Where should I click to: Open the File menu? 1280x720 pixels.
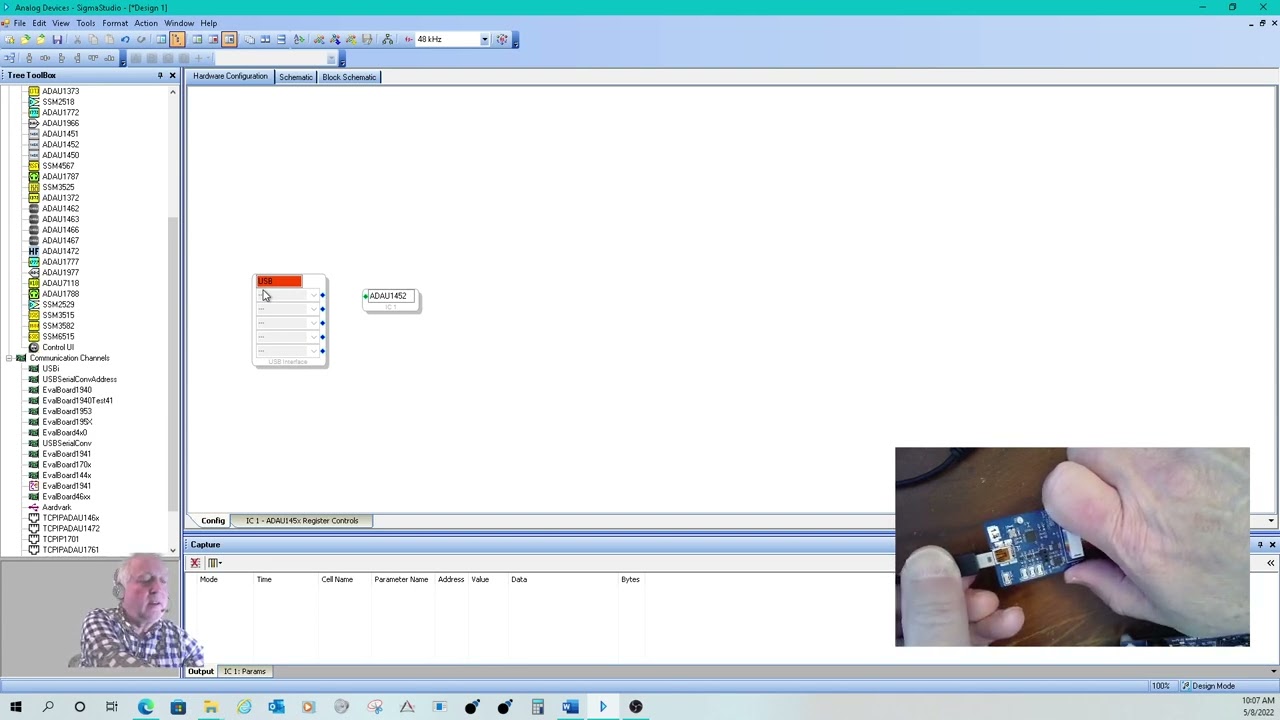click(20, 23)
